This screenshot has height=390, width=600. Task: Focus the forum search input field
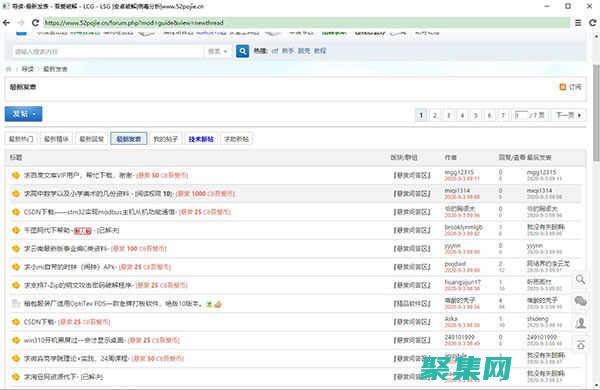108,51
